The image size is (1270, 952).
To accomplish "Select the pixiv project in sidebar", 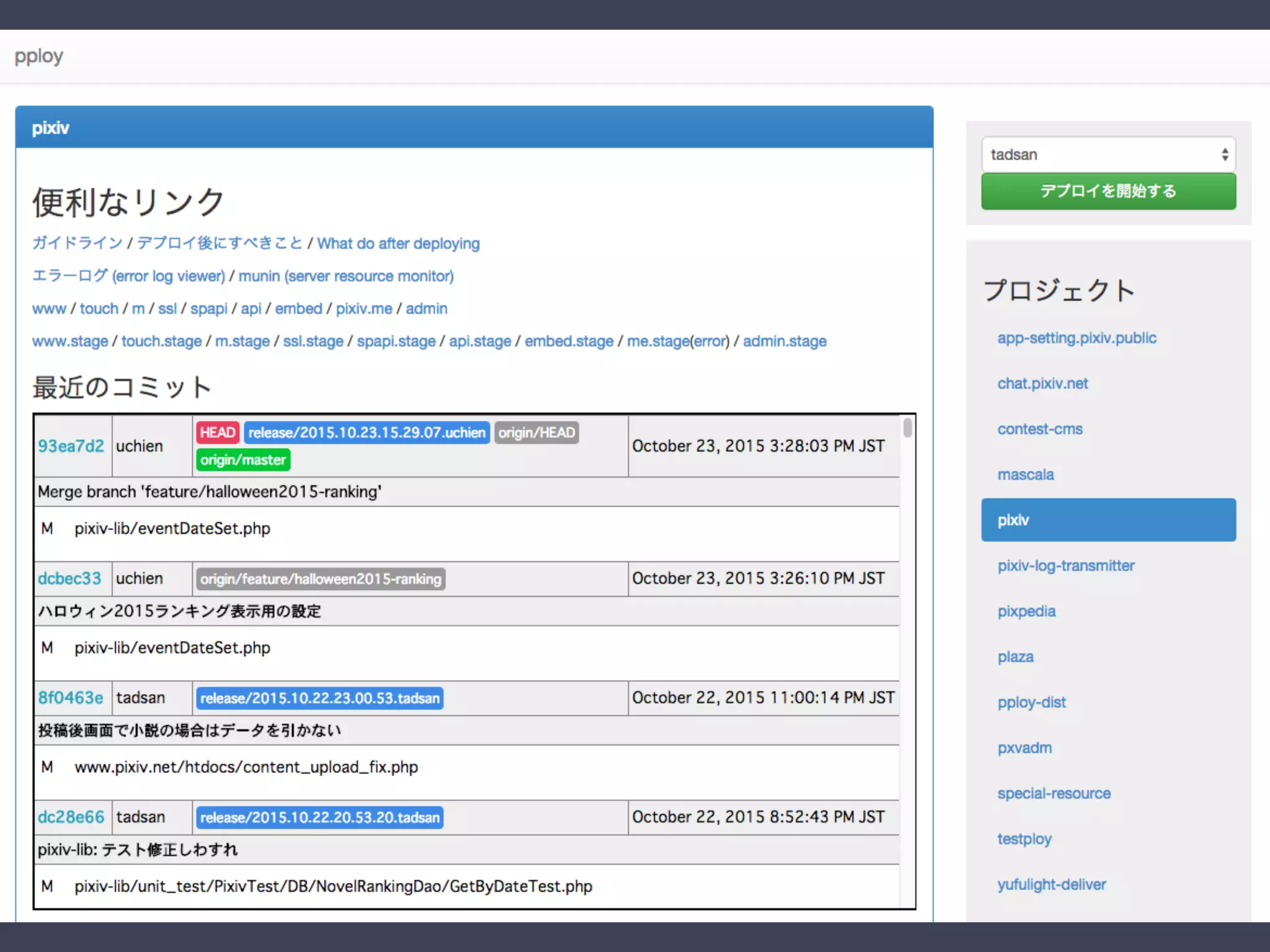I will [x=1108, y=520].
